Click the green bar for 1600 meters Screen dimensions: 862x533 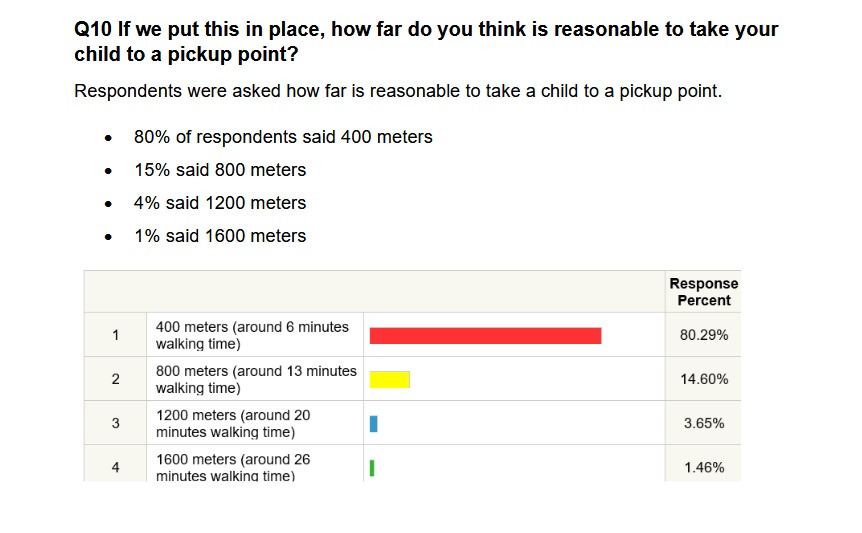click(x=372, y=467)
